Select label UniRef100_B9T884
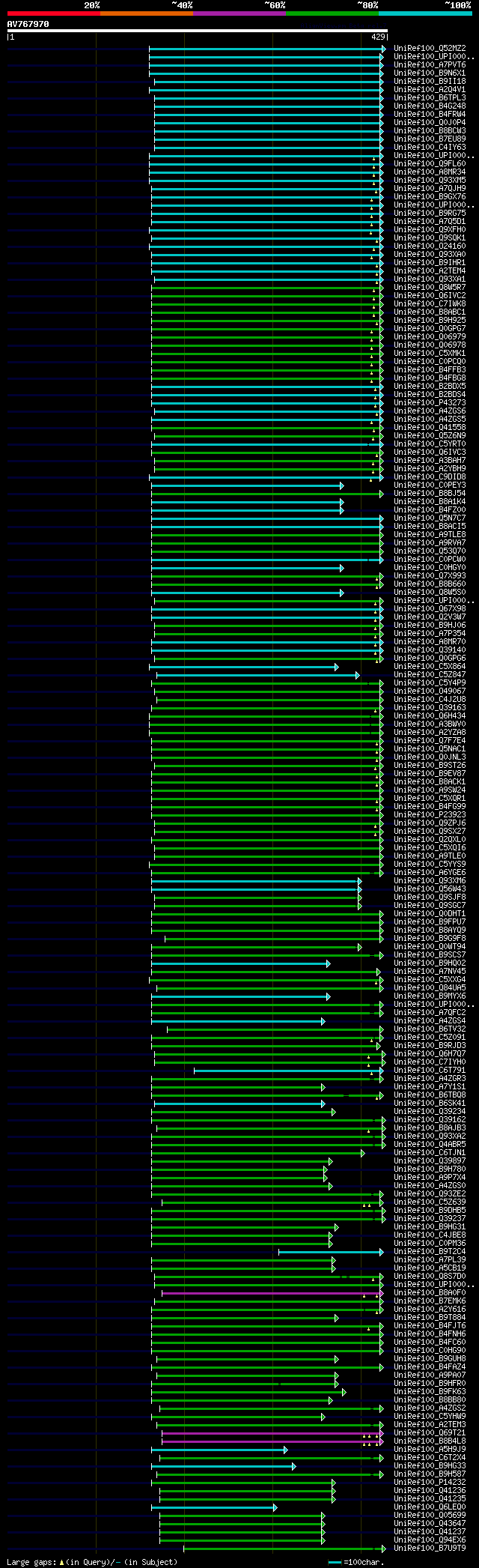Image resolution: width=479 pixels, height=1568 pixels. point(430,1318)
